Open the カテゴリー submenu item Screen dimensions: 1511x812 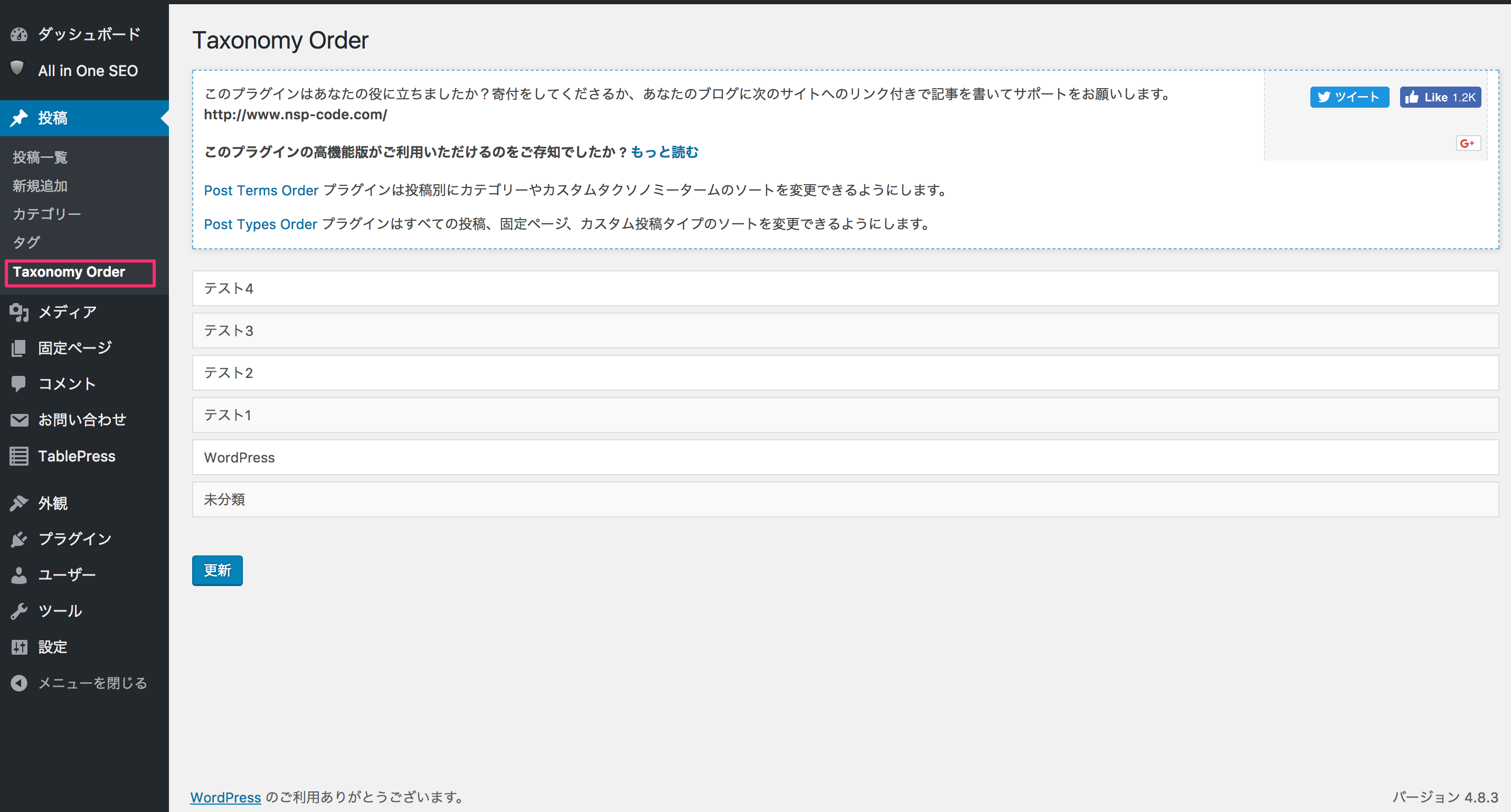click(x=47, y=214)
